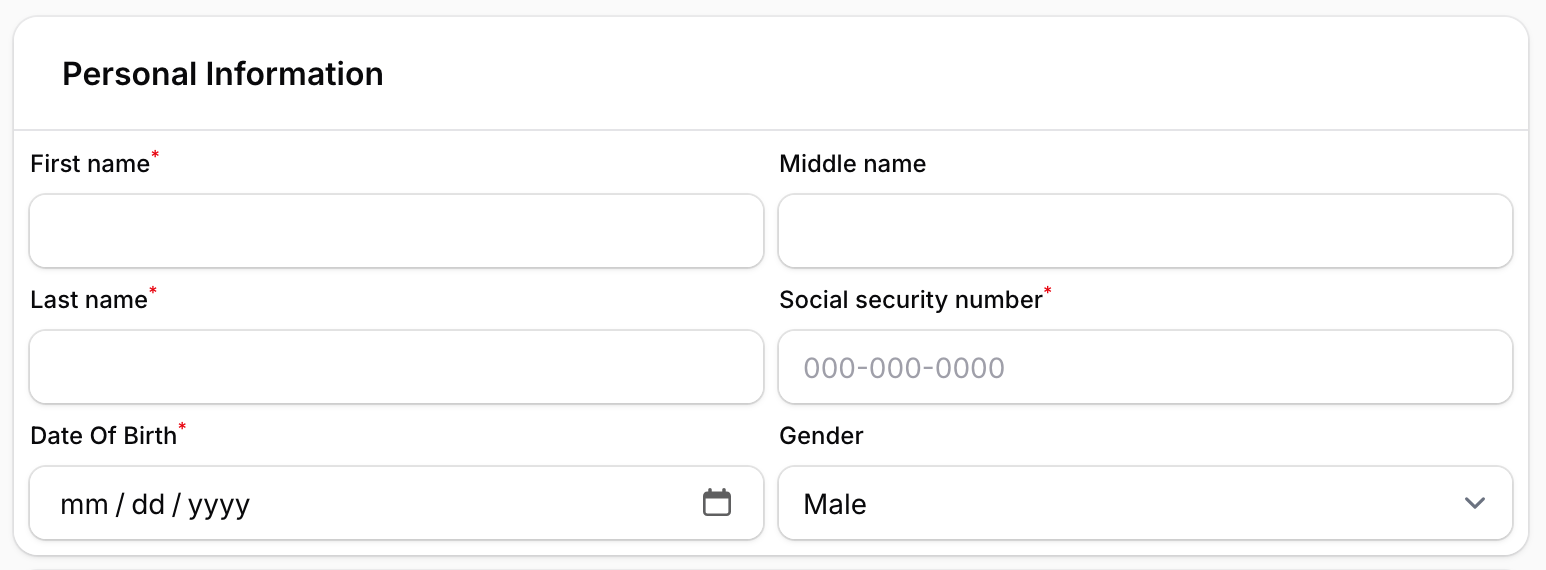The image size is (1546, 570).
Task: Select the dd day segment
Action: click(148, 504)
